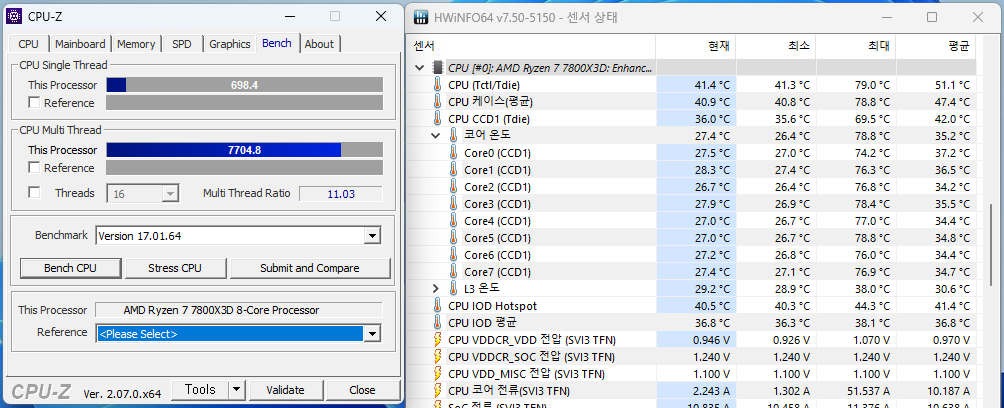Switch to the Mainboard tab
Screen dimensions: 1004x408
(x=80, y=44)
